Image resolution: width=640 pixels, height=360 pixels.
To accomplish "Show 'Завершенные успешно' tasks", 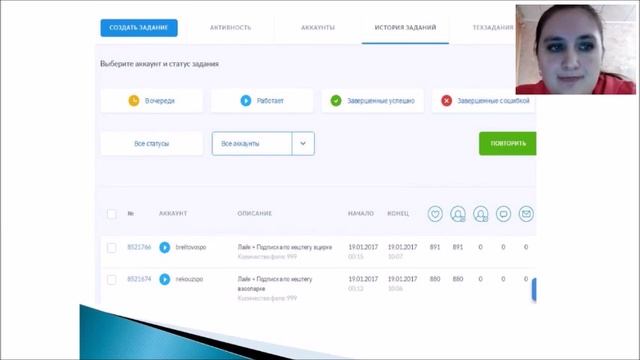I will coord(372,101).
